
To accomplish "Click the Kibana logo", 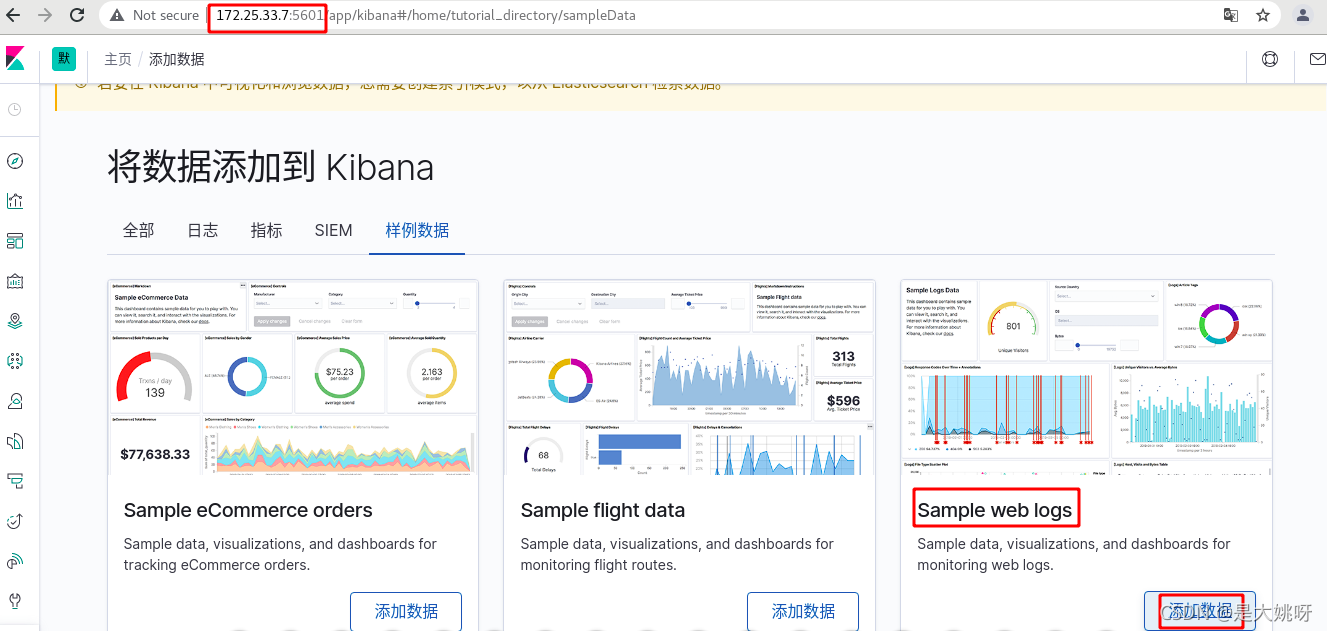I will [x=15, y=58].
